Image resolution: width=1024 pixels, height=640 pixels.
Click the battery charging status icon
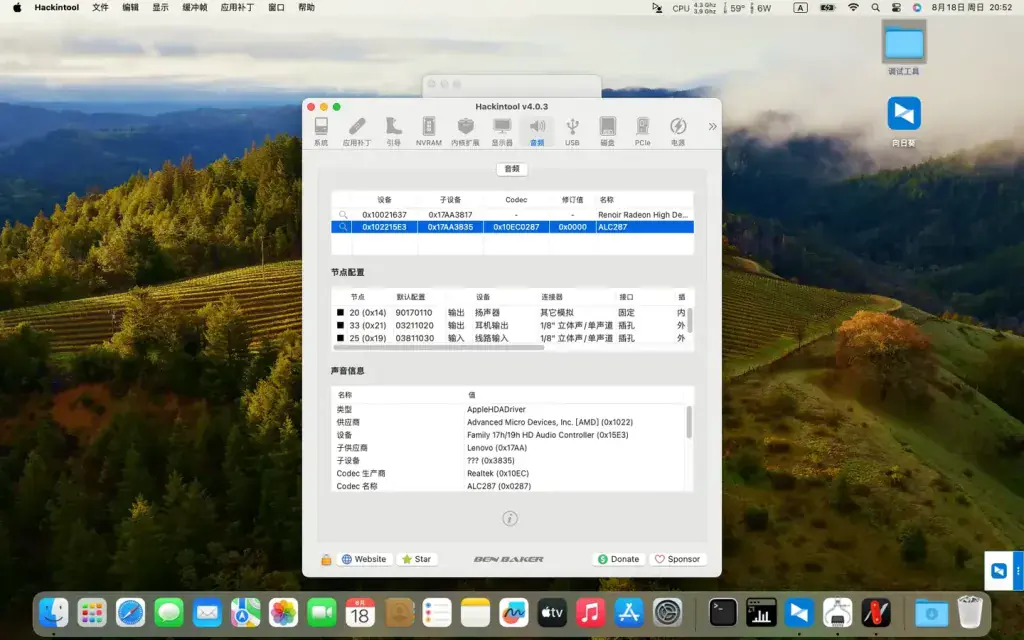[x=827, y=8]
